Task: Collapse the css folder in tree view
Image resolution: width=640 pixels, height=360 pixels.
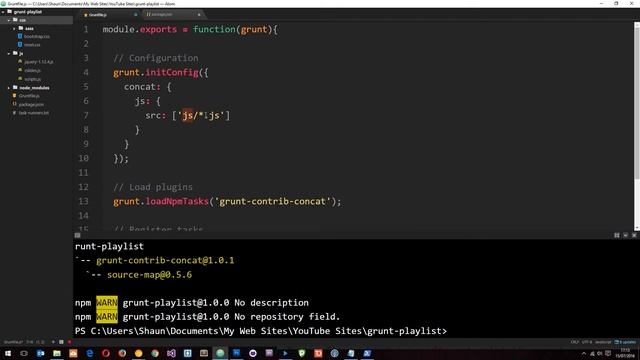Action: (x=9, y=20)
